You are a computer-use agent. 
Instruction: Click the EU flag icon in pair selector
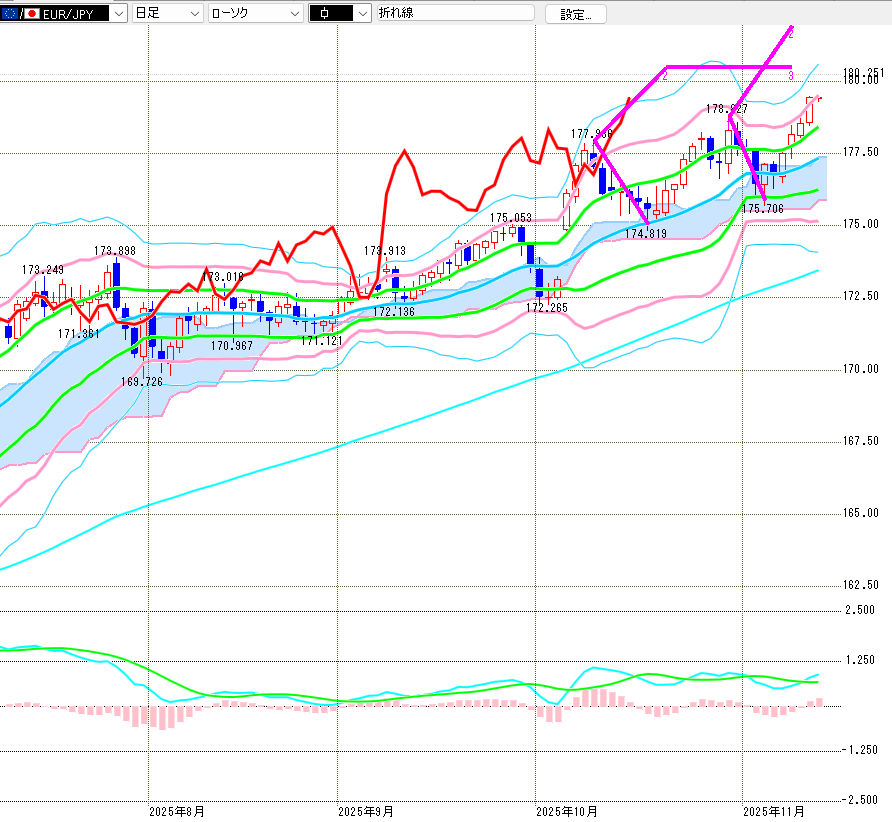click(x=9, y=14)
